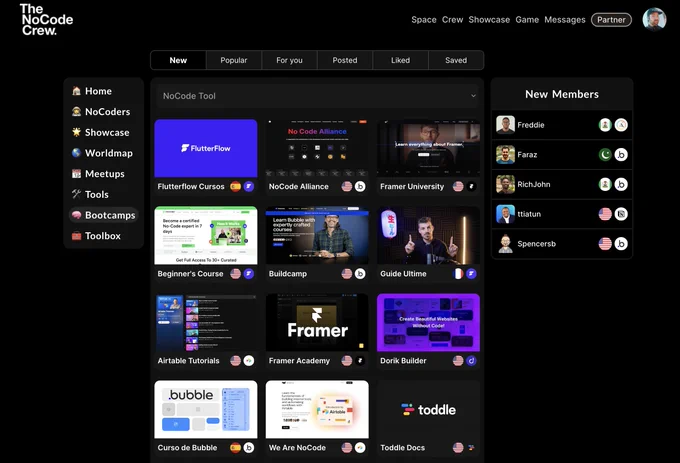Open the Framer Academy thumbnail

tap(317, 323)
